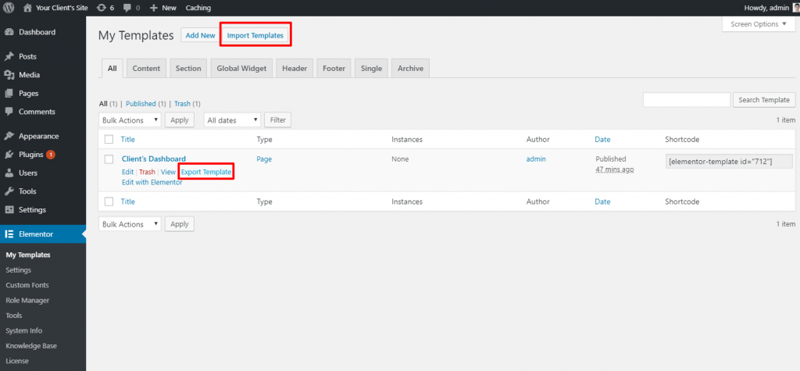Click the Elementor icon in sidebar

pos(9,234)
